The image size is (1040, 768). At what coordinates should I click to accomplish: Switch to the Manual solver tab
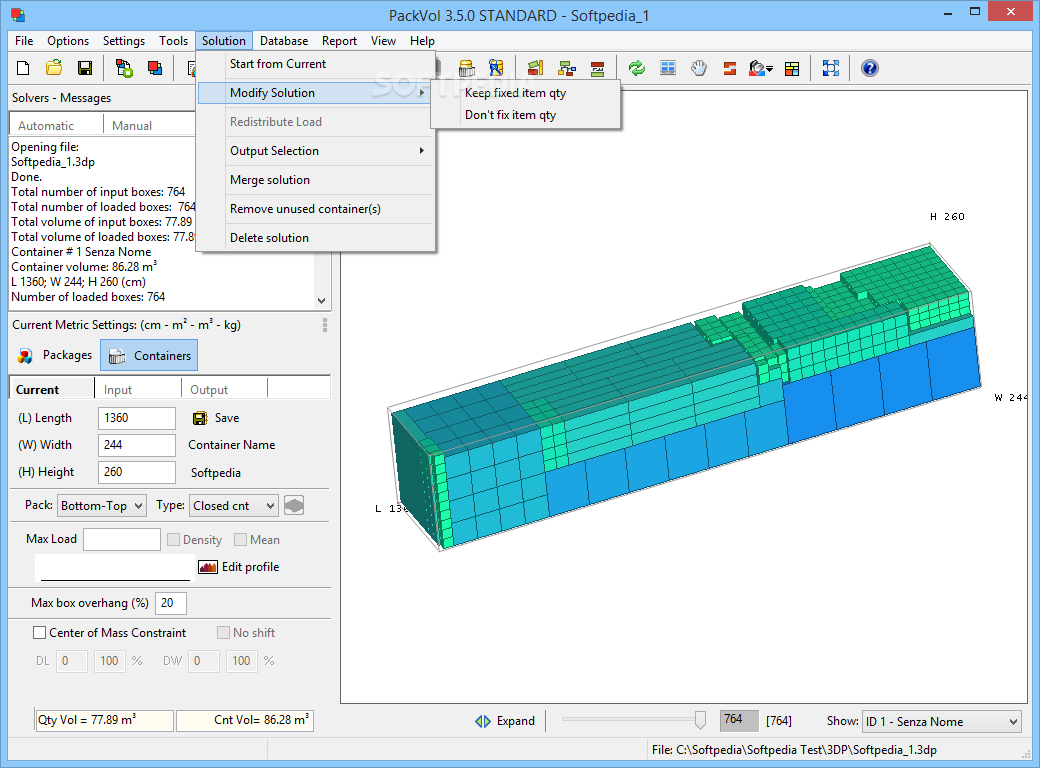tap(132, 125)
